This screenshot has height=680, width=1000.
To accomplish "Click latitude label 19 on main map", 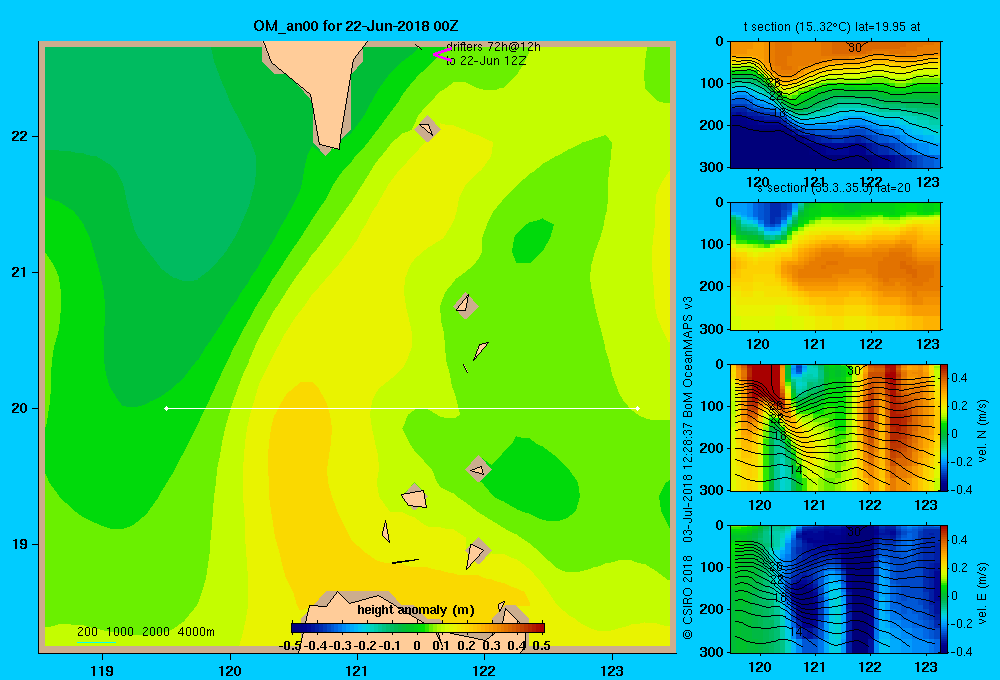I will click(x=20, y=544).
